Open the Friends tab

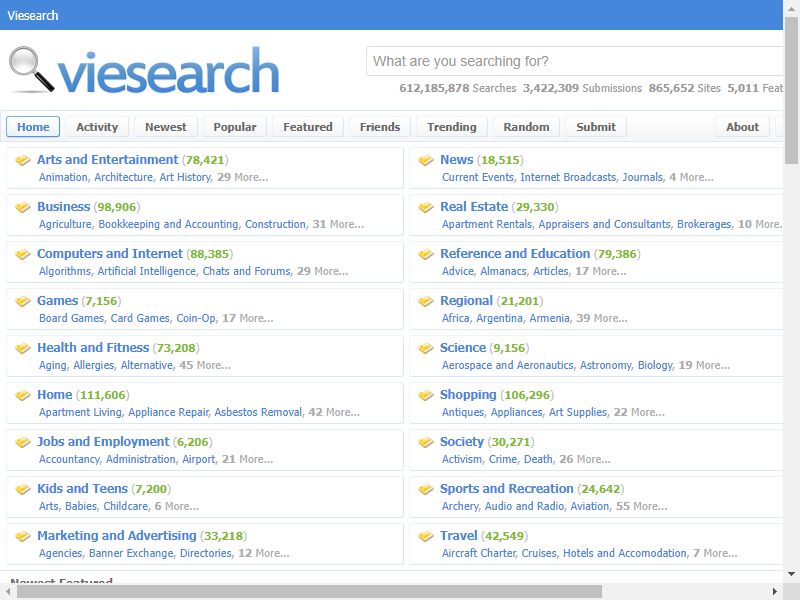pyautogui.click(x=380, y=127)
